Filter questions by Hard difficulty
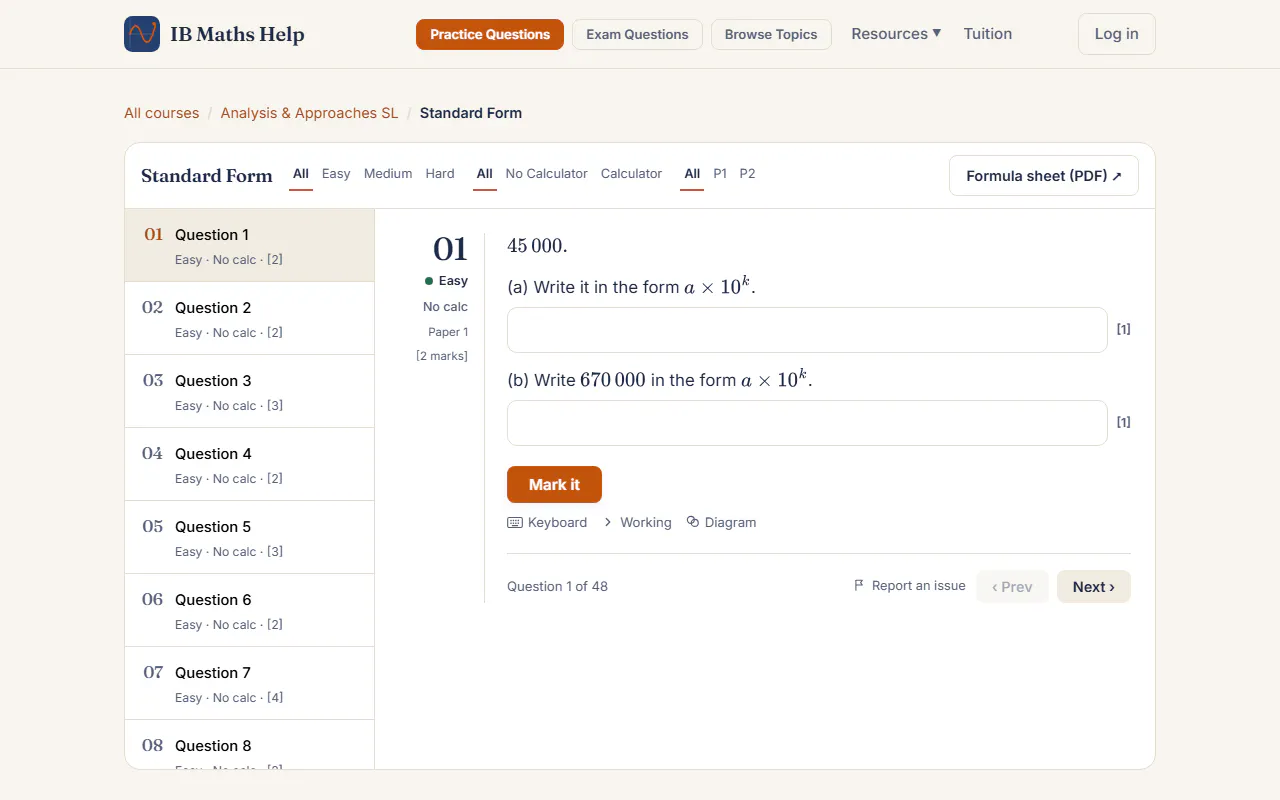Screen dimensions: 1280x800 coord(440,174)
